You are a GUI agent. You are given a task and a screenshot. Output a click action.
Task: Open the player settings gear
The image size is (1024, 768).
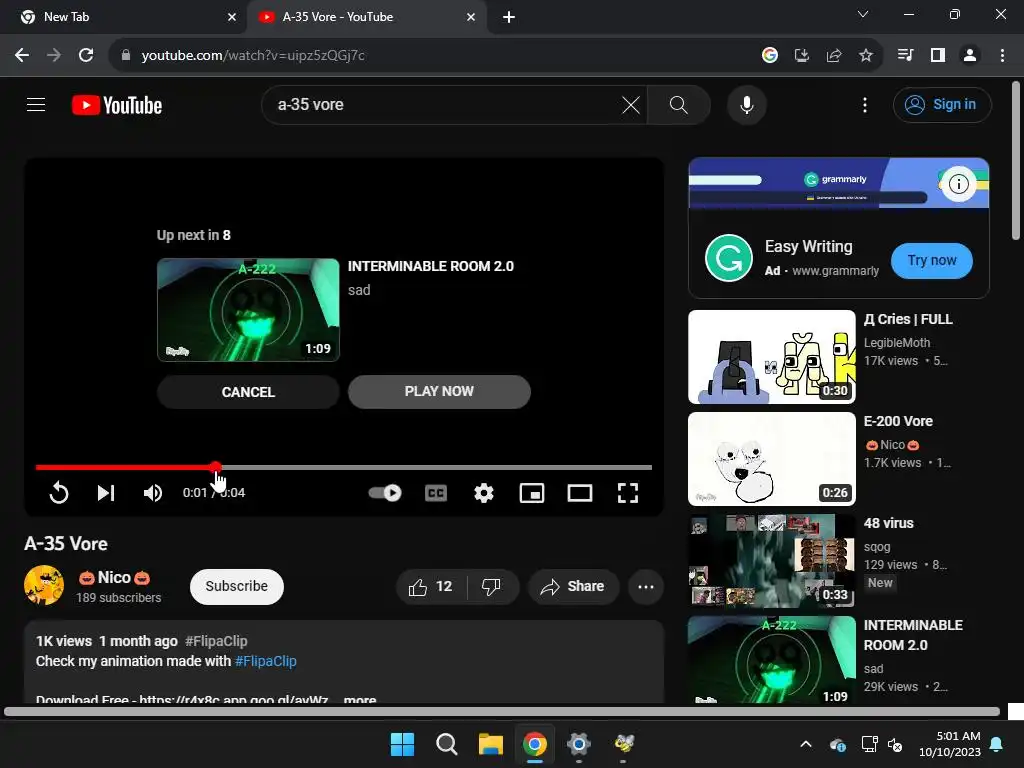[x=483, y=492]
